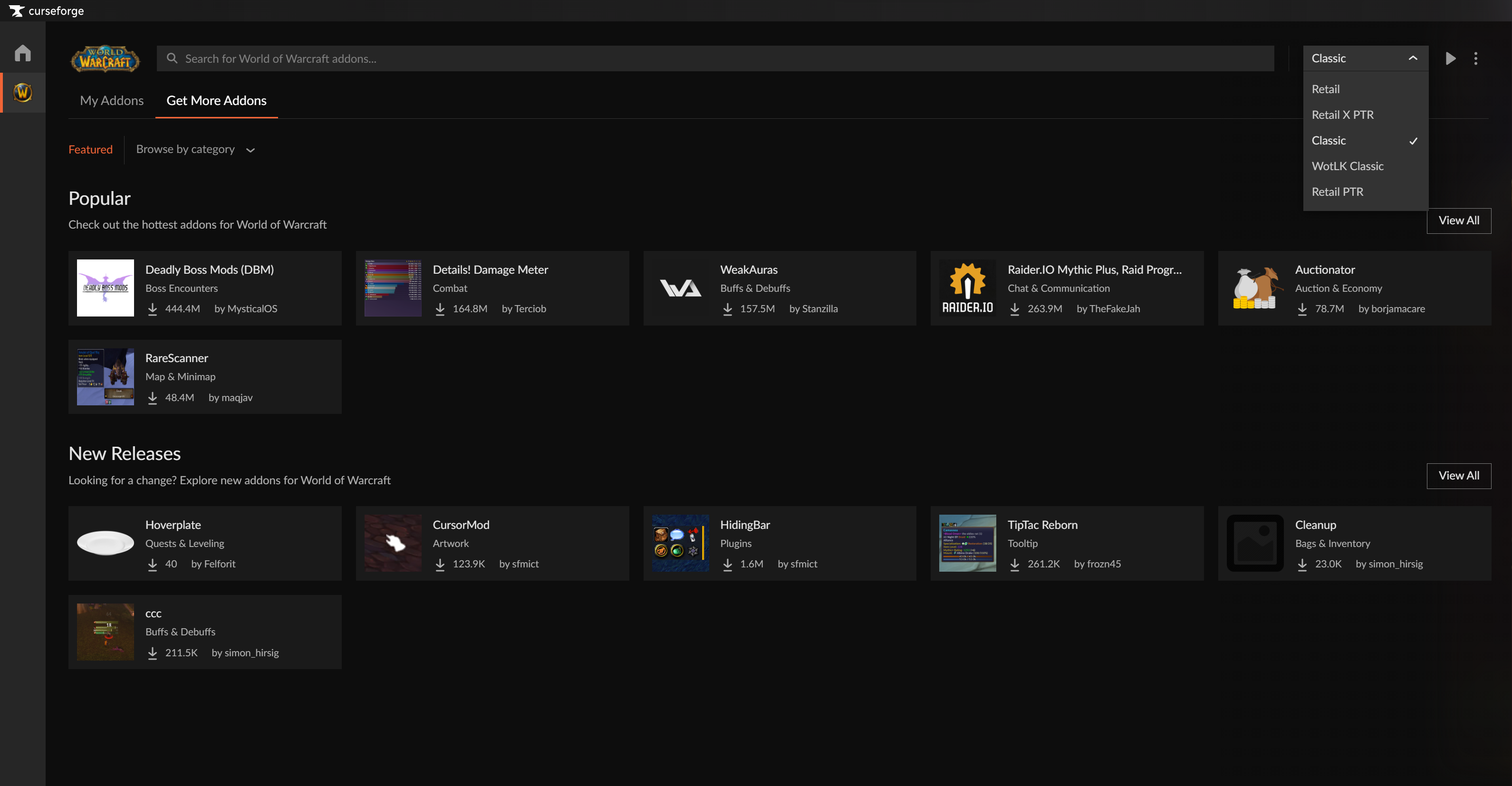The height and width of the screenshot is (786, 1512).
Task: Switch game version to Retail
Action: [1326, 89]
